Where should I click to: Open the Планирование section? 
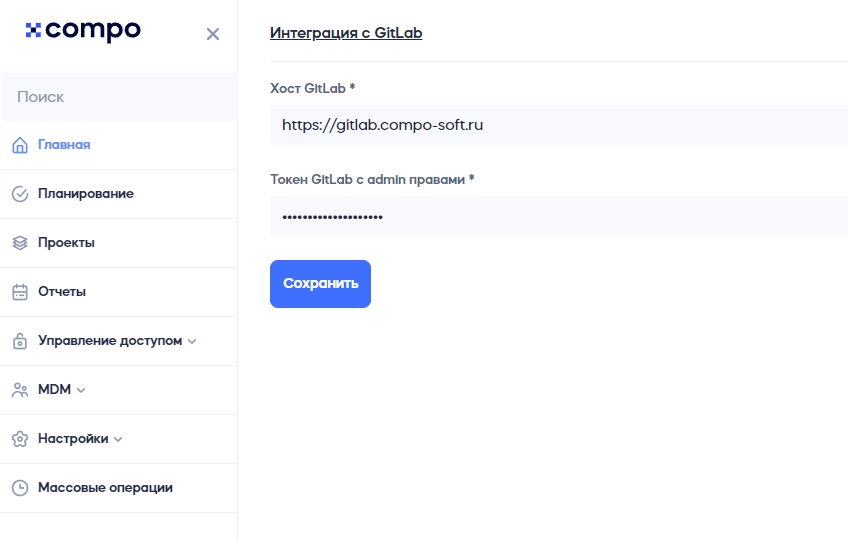point(85,194)
